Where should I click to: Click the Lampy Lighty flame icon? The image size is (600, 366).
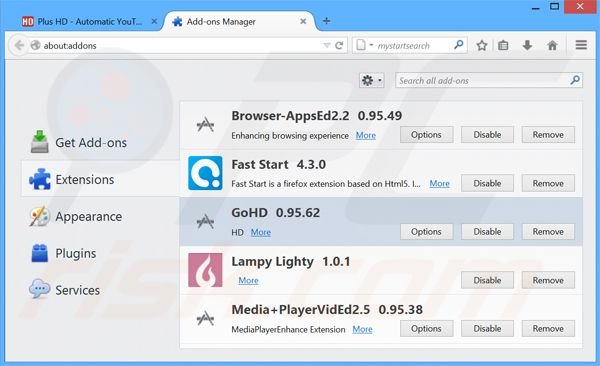[x=205, y=270]
